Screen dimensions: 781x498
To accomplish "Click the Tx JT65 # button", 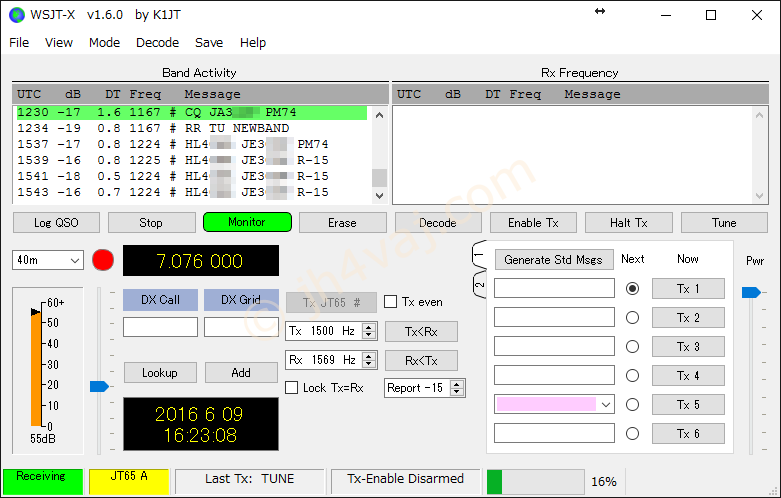I will 331,302.
